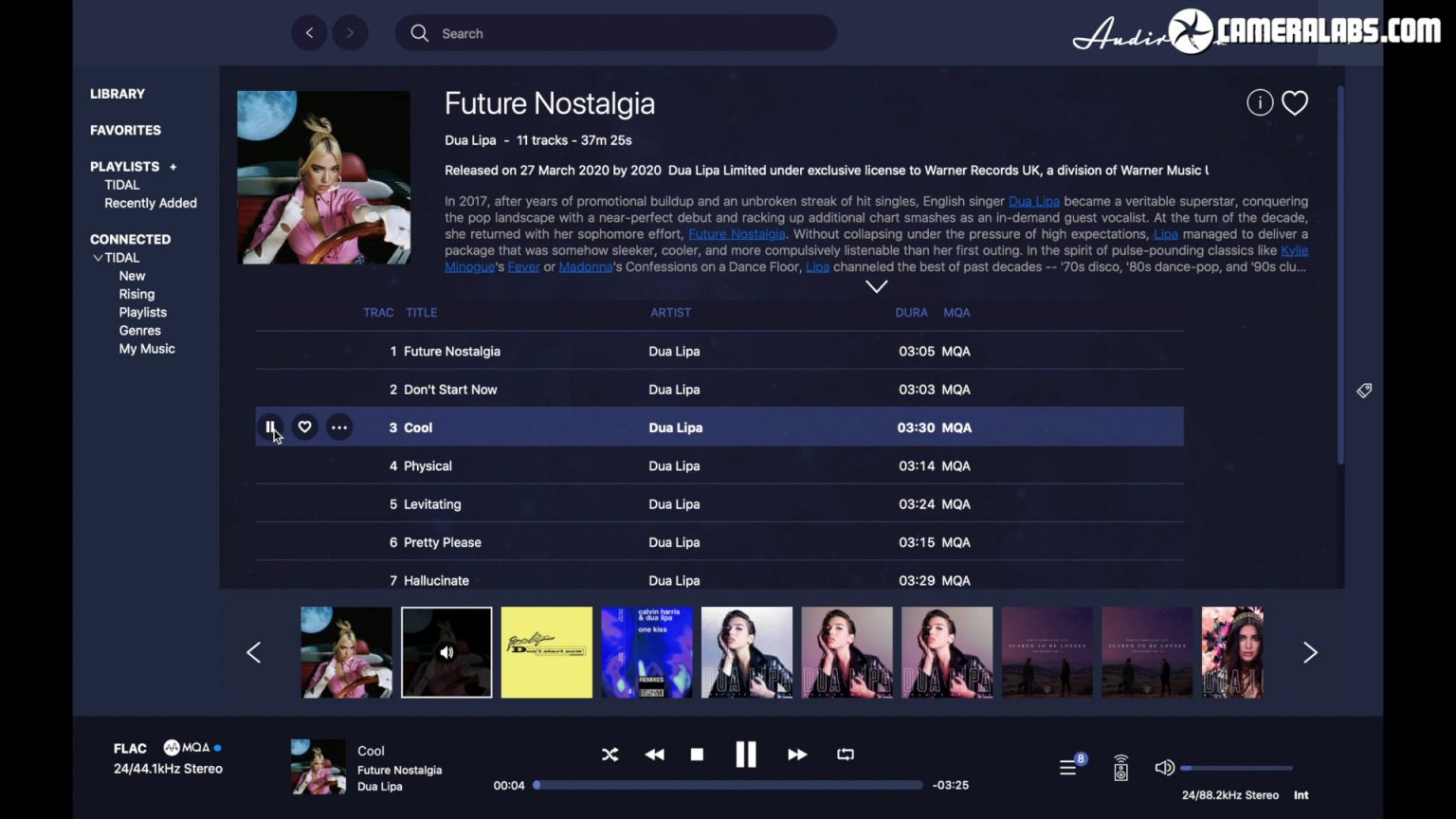Collapse the TIDAL tree under Connected
Image resolution: width=1456 pixels, height=819 pixels.
coord(98,258)
